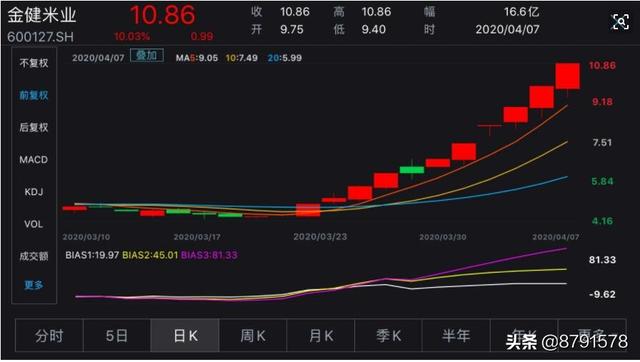Click the latest red candlestick at 10.86
The width and height of the screenshot is (640, 362).
click(567, 76)
